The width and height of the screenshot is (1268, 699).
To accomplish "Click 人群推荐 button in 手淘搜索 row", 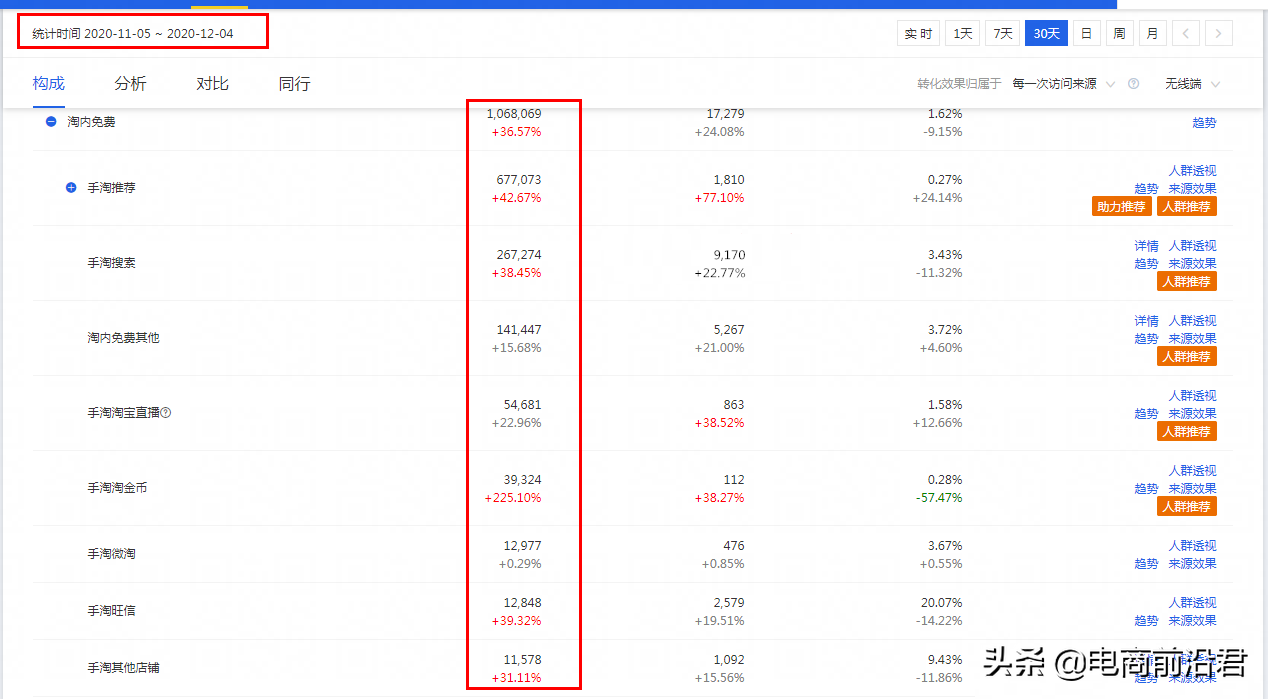I will [x=1187, y=282].
